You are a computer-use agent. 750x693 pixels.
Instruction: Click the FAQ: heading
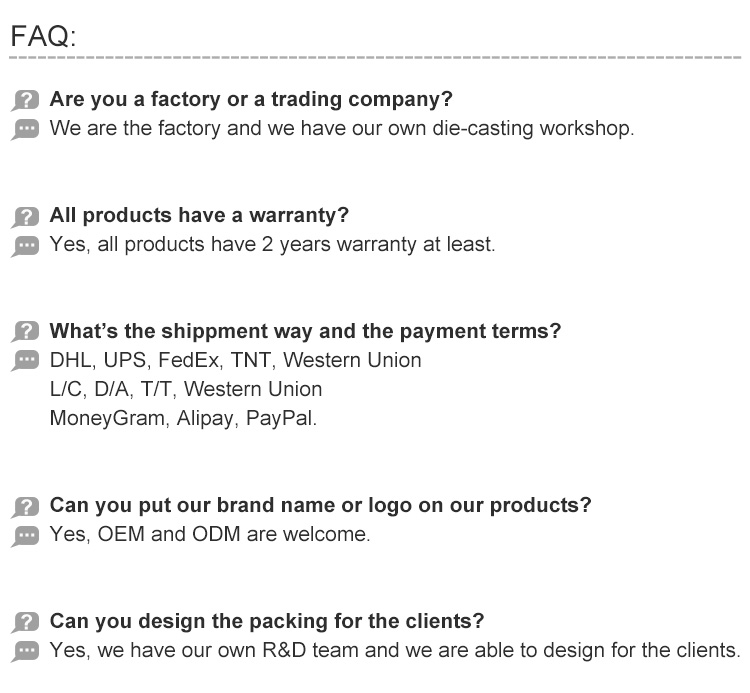pyautogui.click(x=43, y=37)
